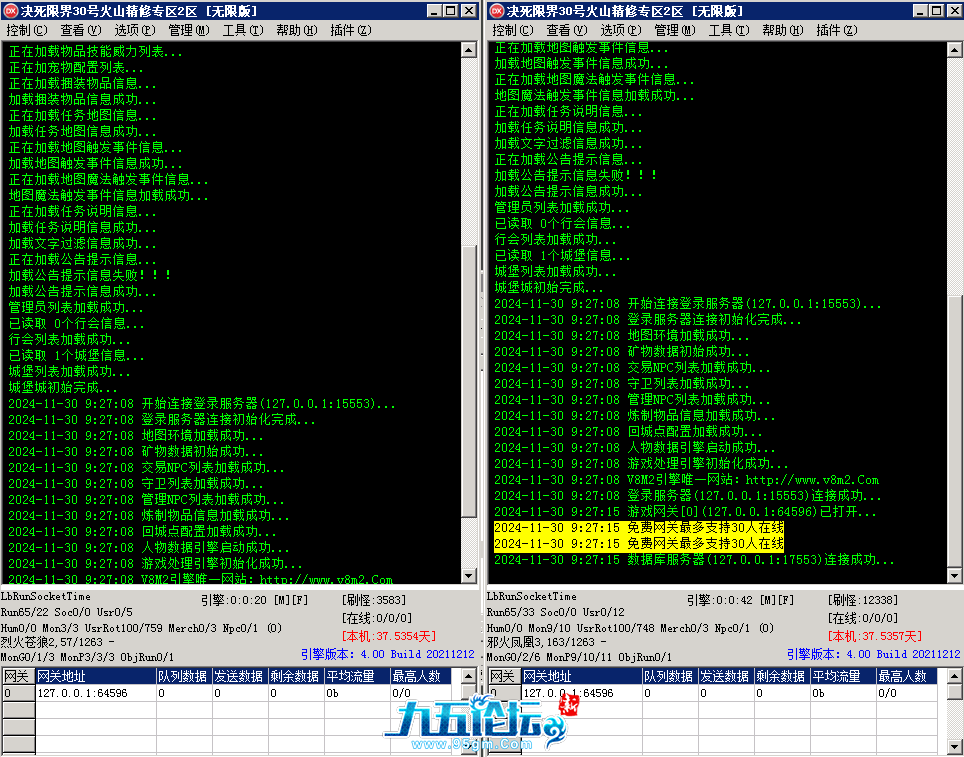Open the 帮助 menu in right window
The height and width of the screenshot is (757, 964).
782,30
